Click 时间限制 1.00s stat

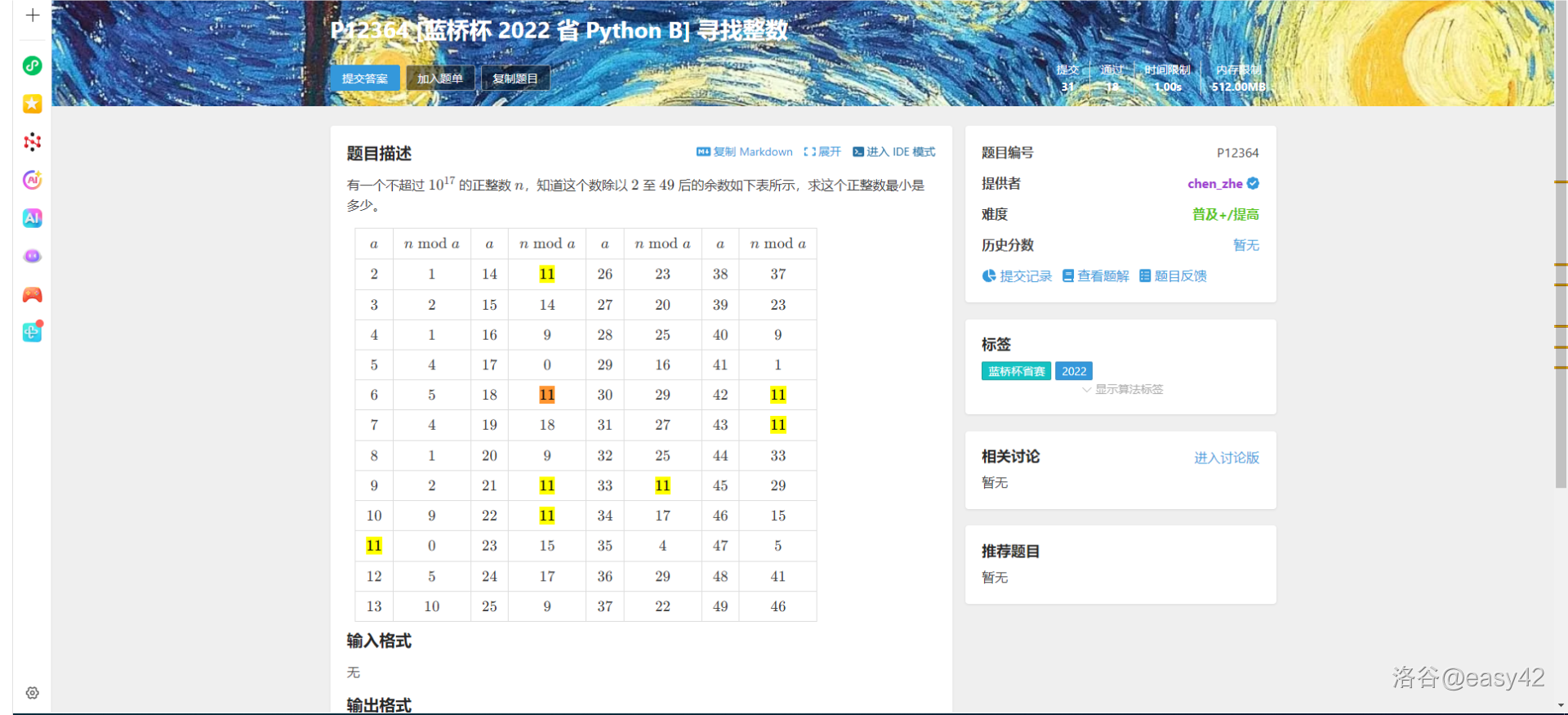click(1168, 78)
